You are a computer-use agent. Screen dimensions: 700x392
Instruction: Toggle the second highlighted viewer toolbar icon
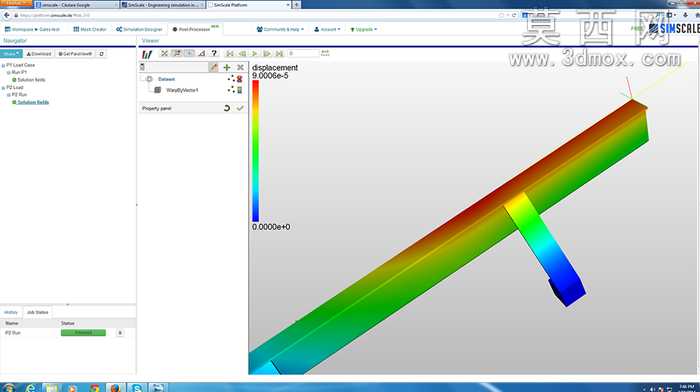[177, 54]
